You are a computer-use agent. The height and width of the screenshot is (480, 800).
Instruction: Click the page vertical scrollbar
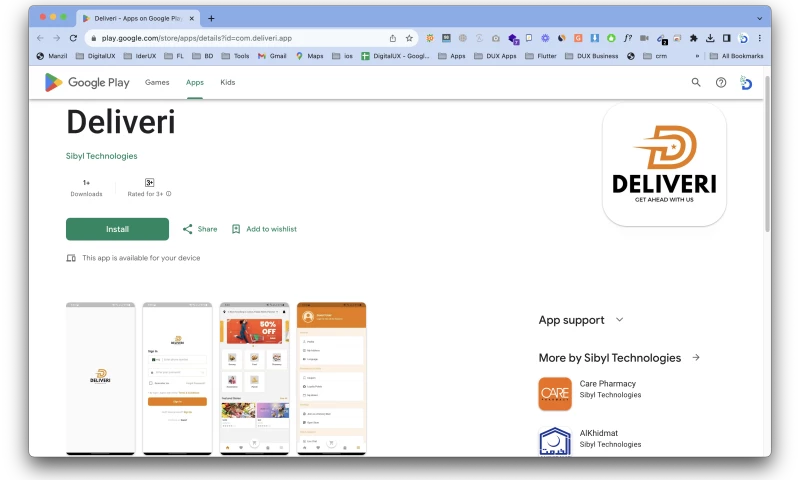tap(767, 156)
